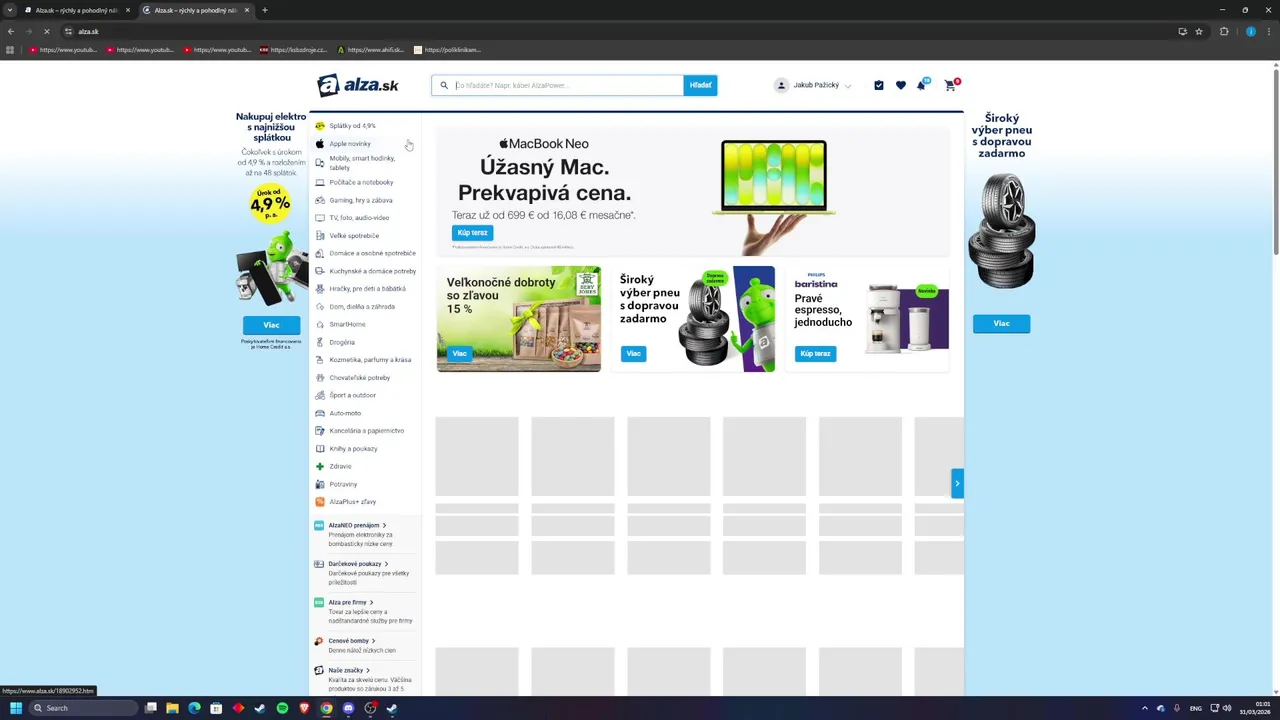The height and width of the screenshot is (720, 1280).
Task: Stop page loading in browser toolbar
Action: pyautogui.click(x=46, y=31)
